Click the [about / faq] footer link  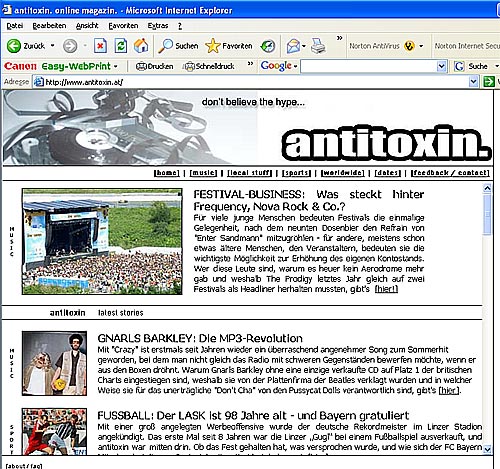click(x=24, y=466)
